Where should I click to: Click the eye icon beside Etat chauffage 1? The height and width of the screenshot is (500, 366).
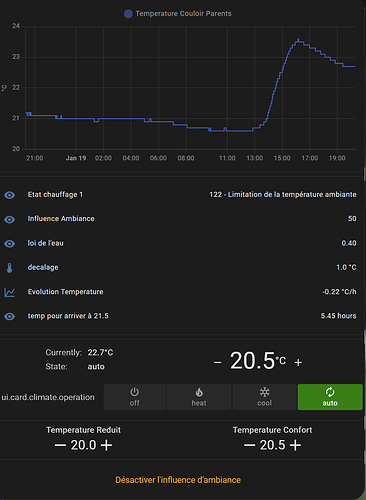(x=9, y=195)
